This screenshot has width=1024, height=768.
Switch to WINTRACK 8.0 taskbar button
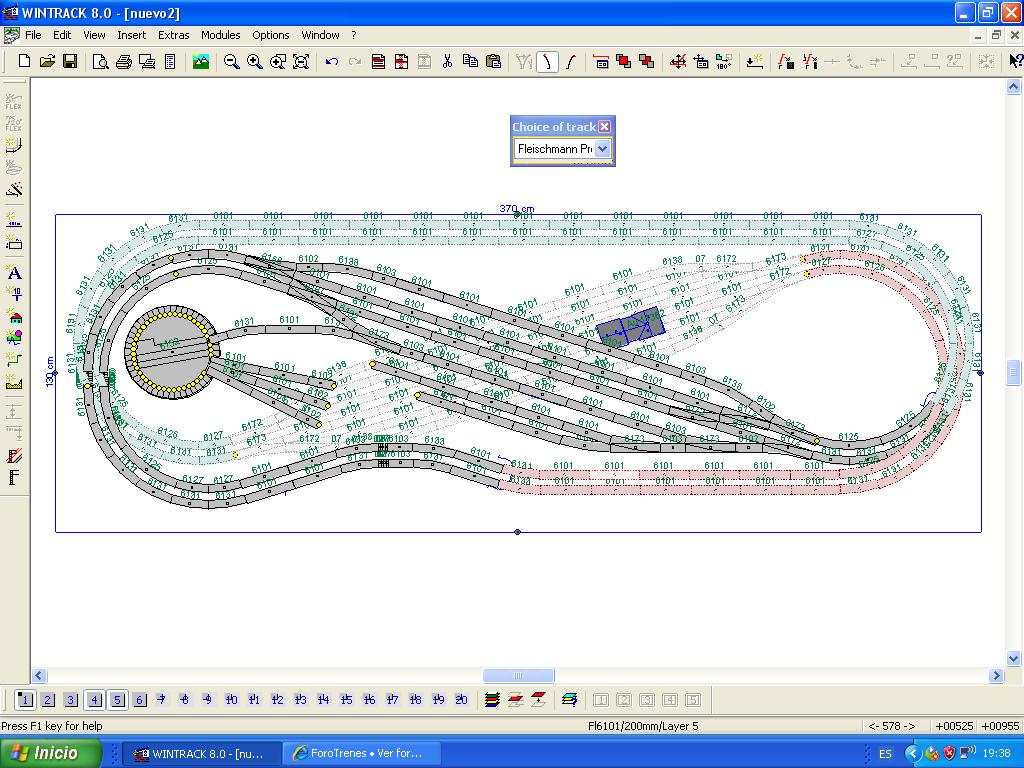coord(201,753)
